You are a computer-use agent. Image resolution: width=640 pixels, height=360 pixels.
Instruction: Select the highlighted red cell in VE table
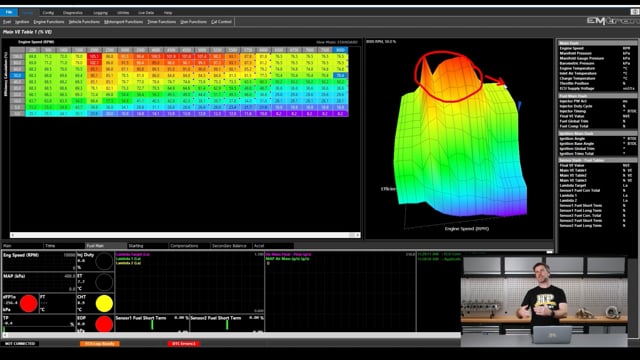[x=94, y=56]
